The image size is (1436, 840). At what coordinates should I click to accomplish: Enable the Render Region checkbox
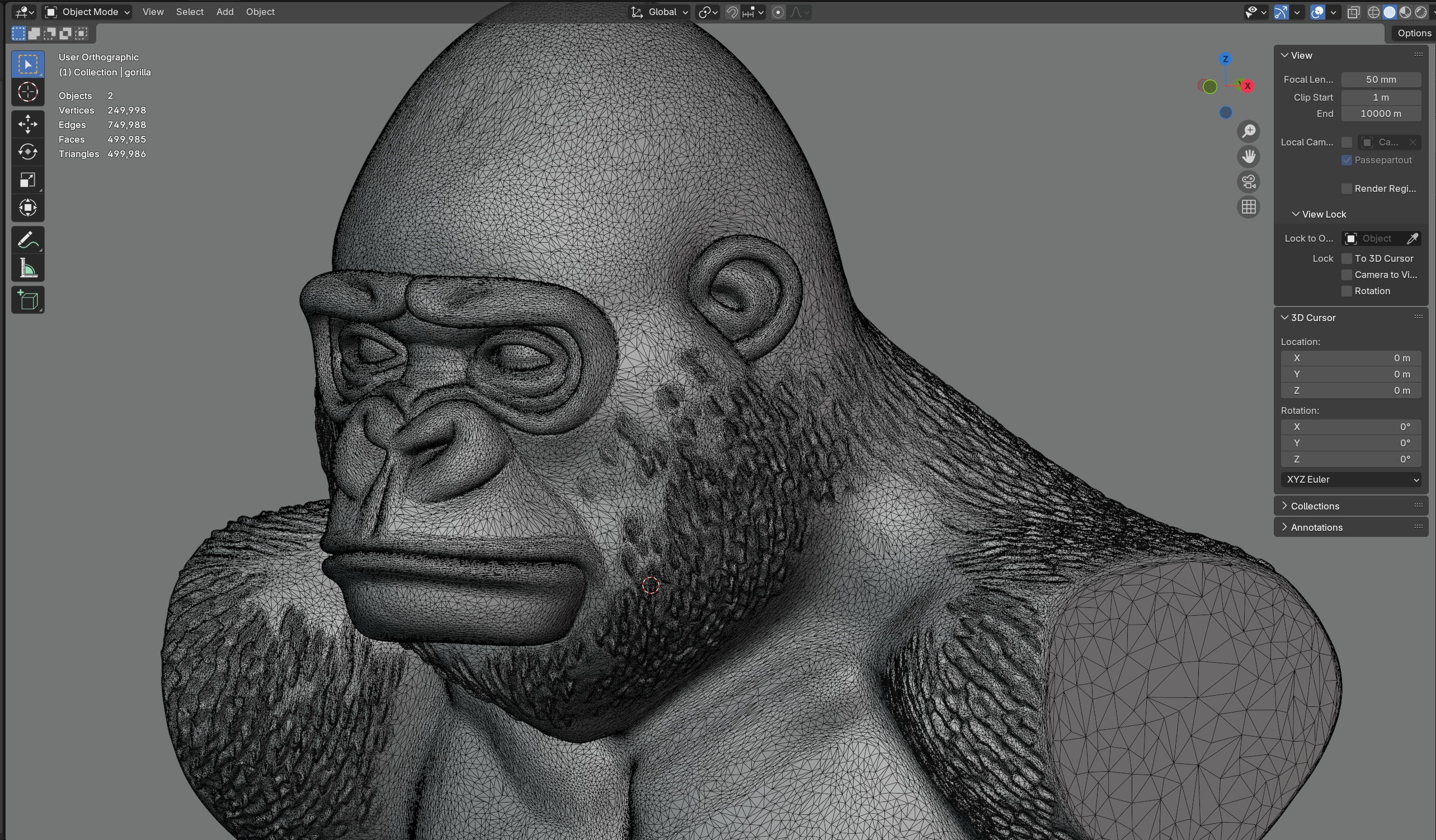tap(1346, 188)
